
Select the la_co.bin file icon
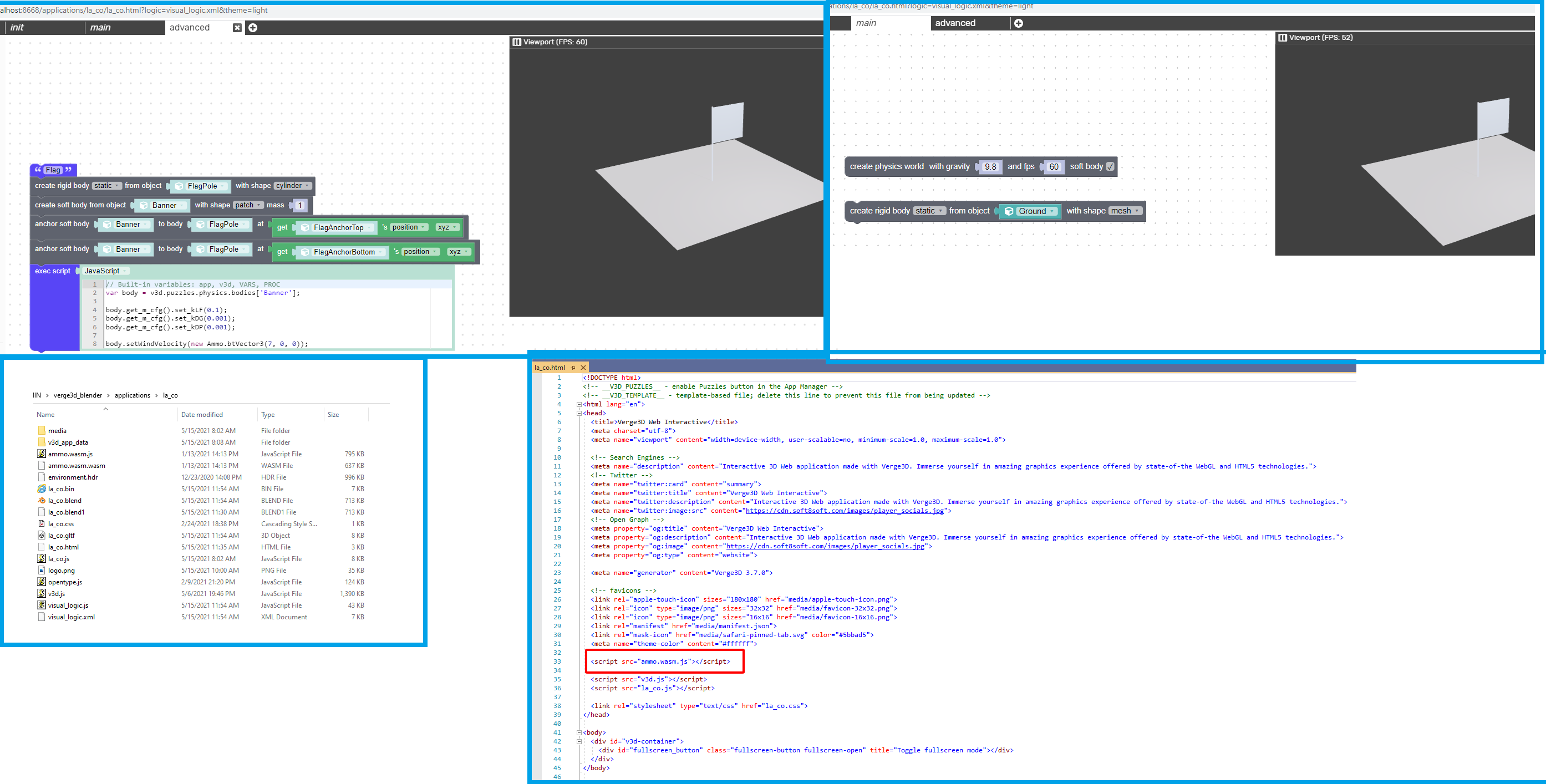(x=42, y=488)
